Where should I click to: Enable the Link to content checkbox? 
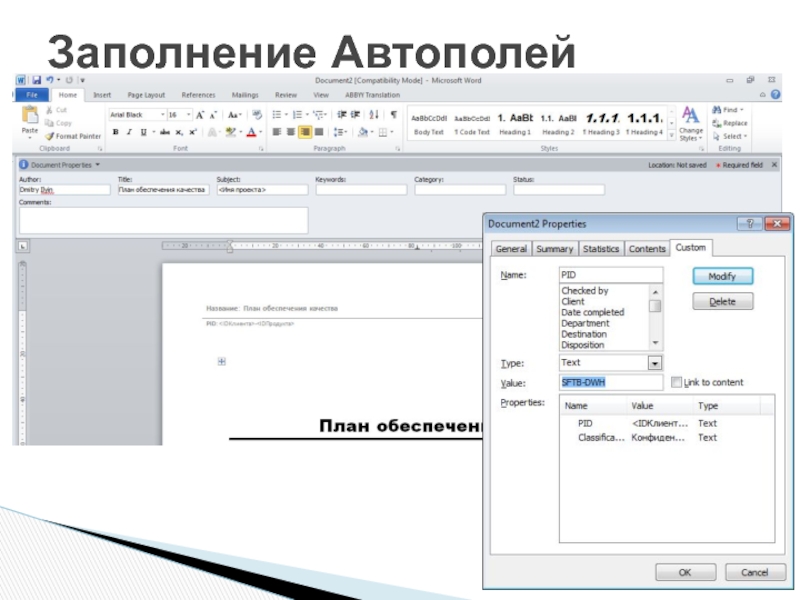677,382
